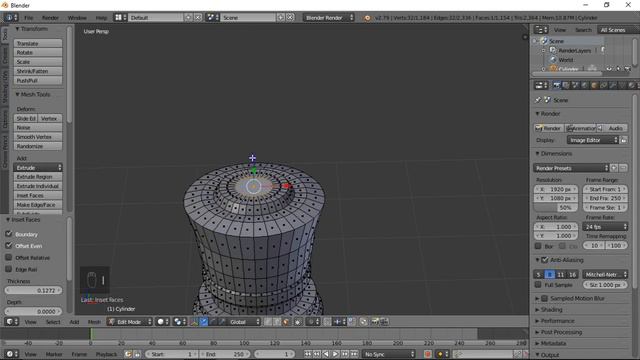This screenshot has width=640, height=360.
Task: Toggle the Offset Even checkbox
Action: click(x=9, y=246)
